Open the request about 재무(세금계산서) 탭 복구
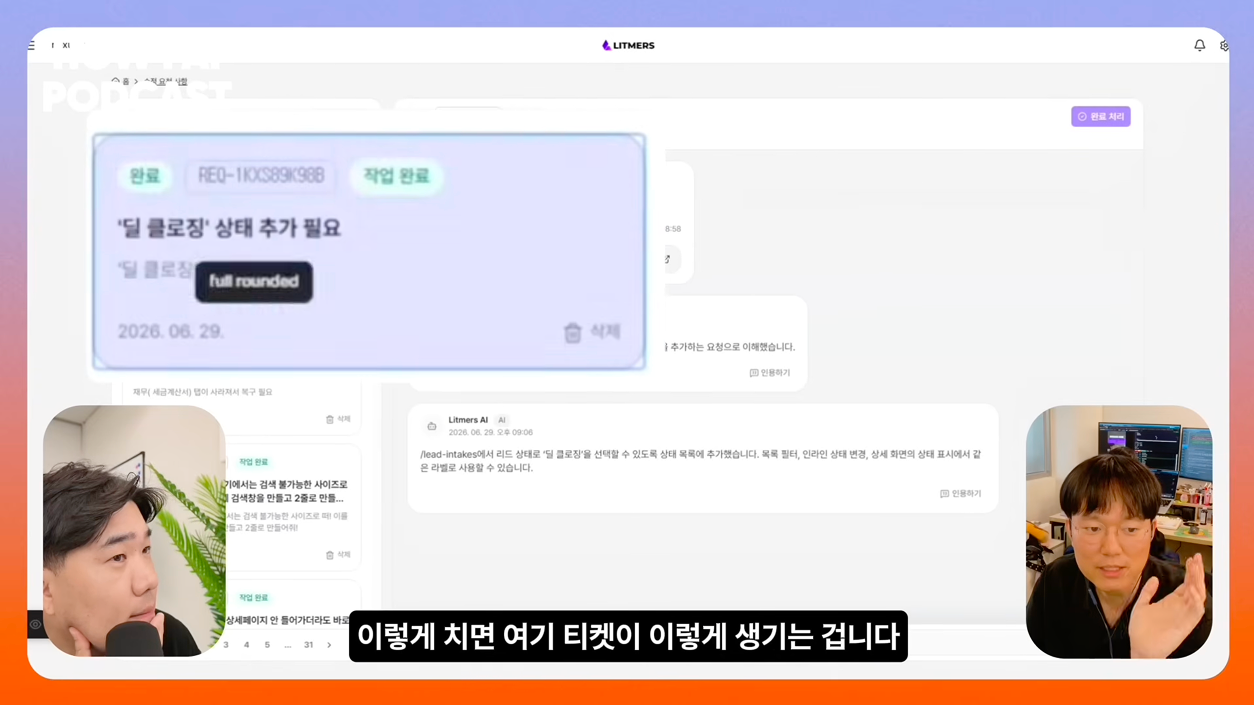This screenshot has height=705, width=1254. coord(202,392)
